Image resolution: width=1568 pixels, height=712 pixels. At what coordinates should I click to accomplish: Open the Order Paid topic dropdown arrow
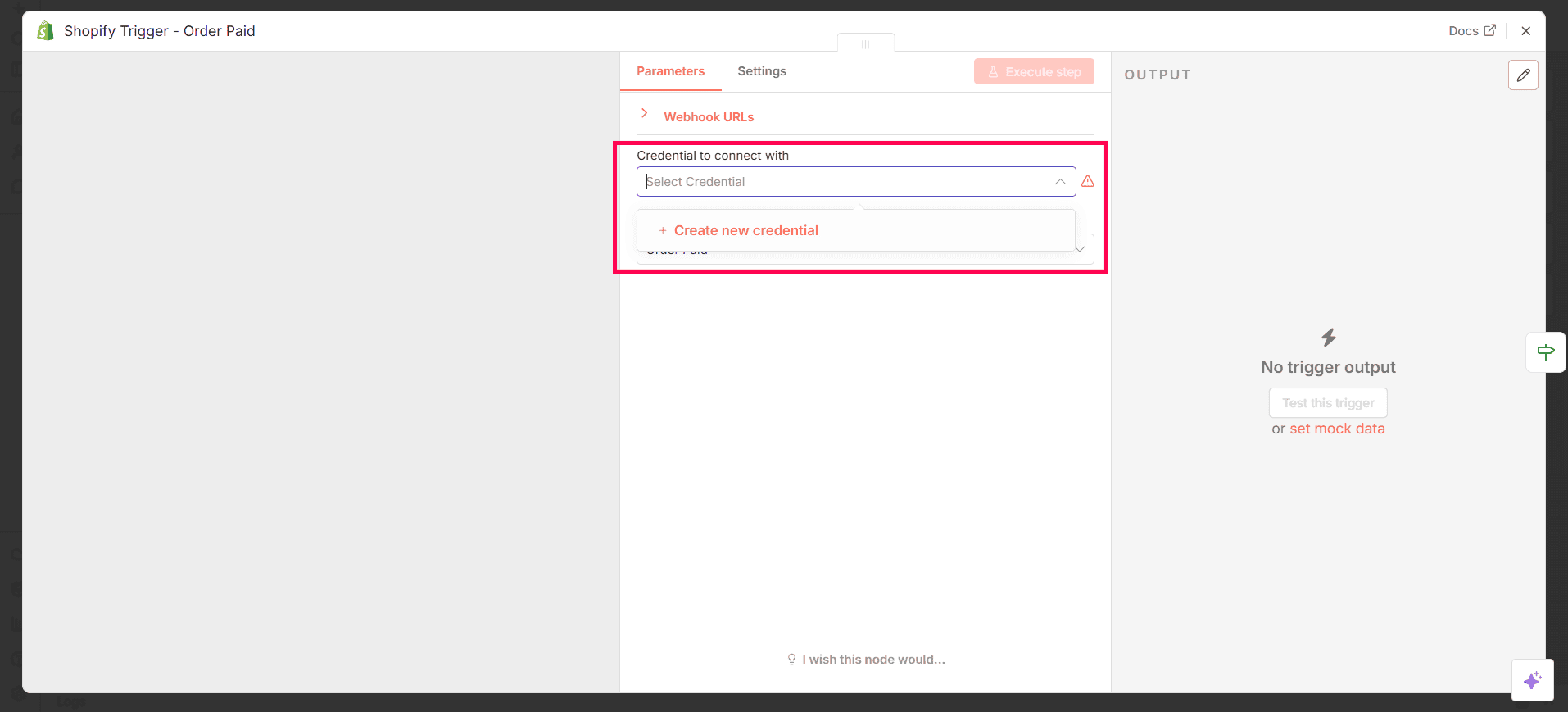pyautogui.click(x=1081, y=249)
